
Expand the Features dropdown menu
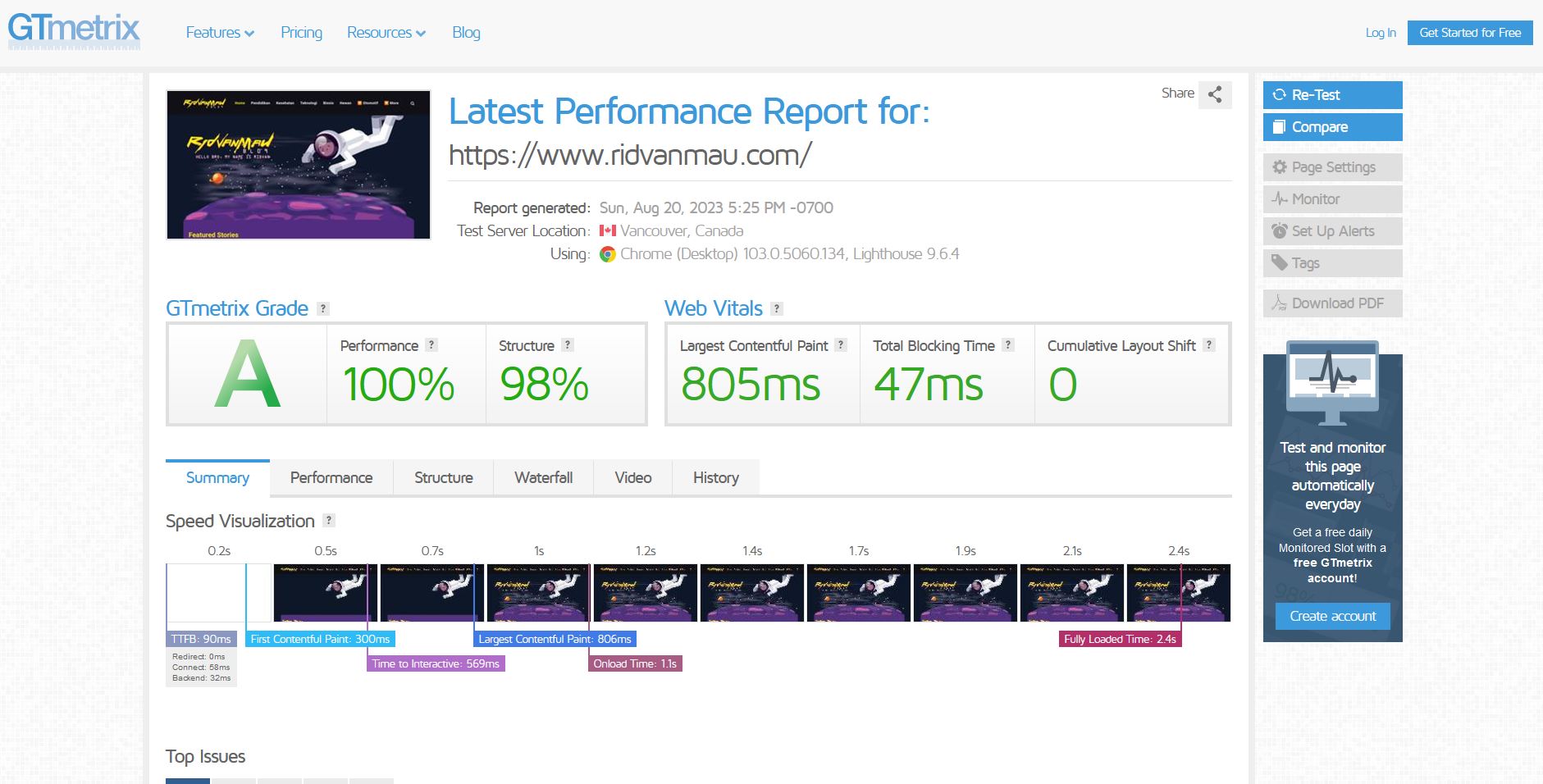tap(220, 33)
